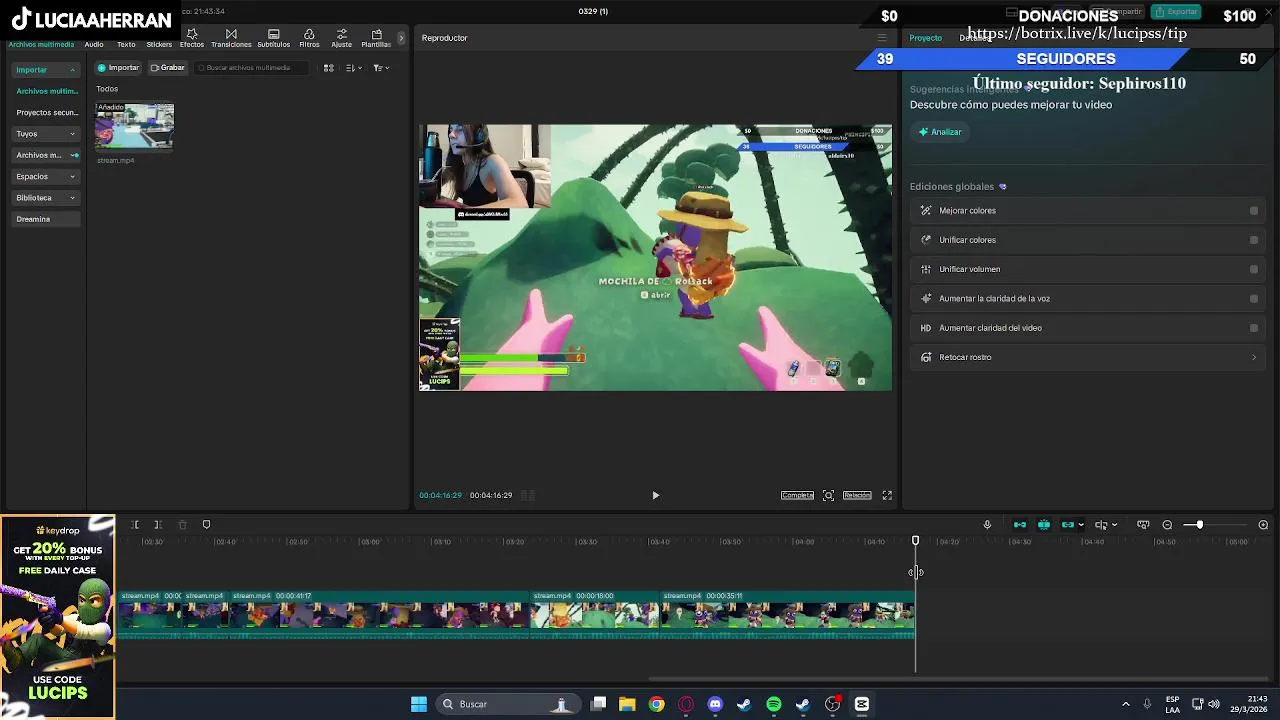Enable Aumentar la claridad de la voz checkbox
Screen dimensions: 1280x720
[x=1254, y=298]
